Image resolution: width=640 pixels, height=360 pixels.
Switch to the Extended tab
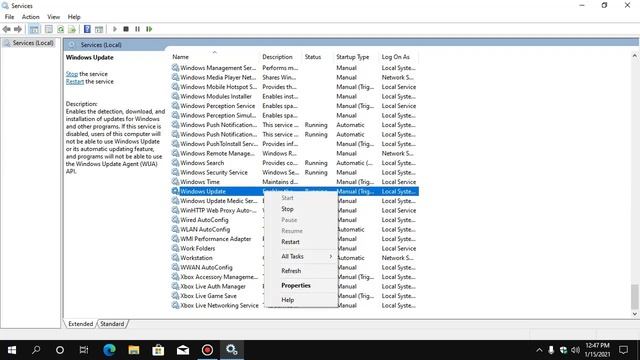pyautogui.click(x=80, y=324)
